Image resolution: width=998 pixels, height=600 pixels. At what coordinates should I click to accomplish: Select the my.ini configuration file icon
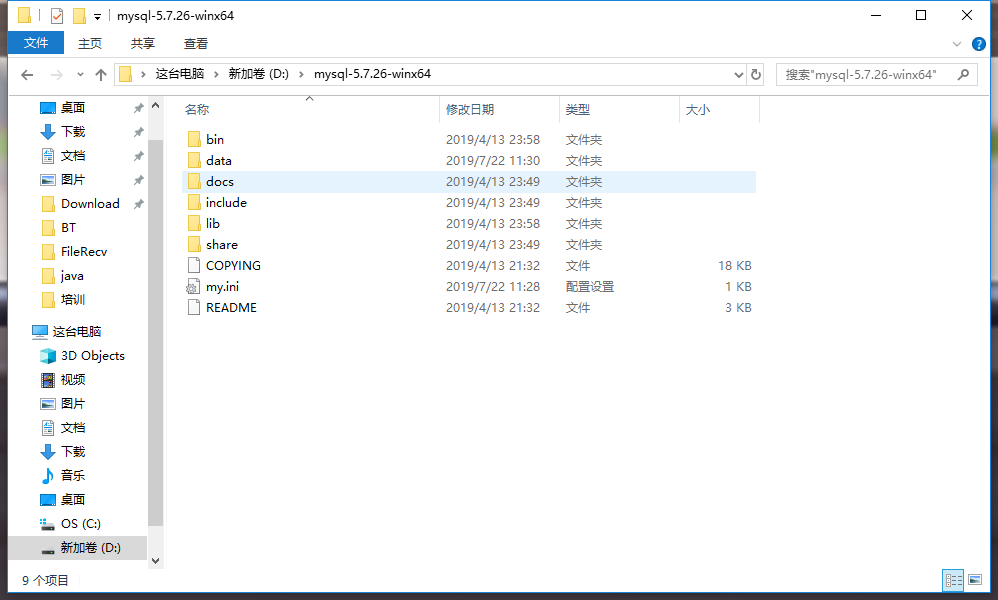(x=193, y=286)
